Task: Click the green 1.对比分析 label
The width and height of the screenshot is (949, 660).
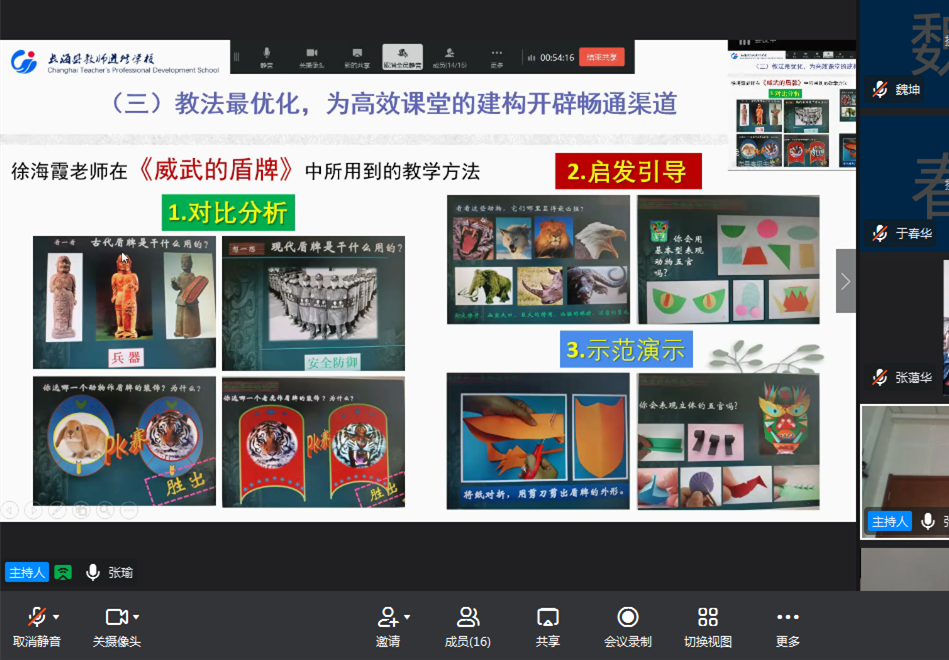Action: [x=228, y=213]
